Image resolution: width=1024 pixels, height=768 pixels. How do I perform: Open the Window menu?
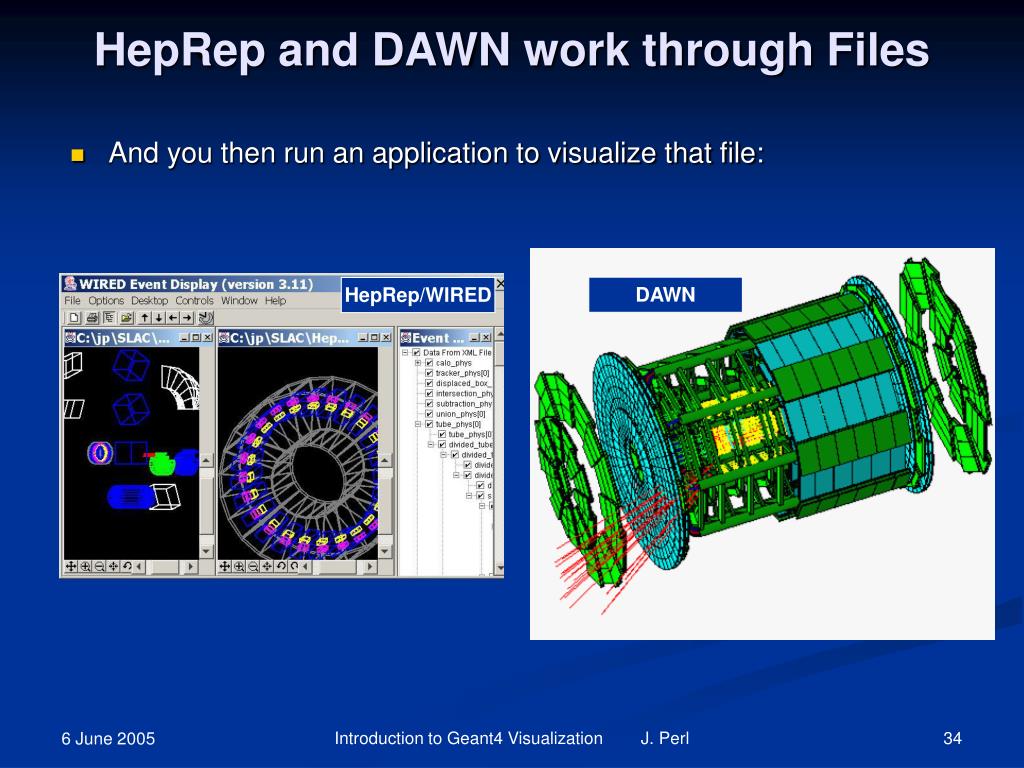239,300
